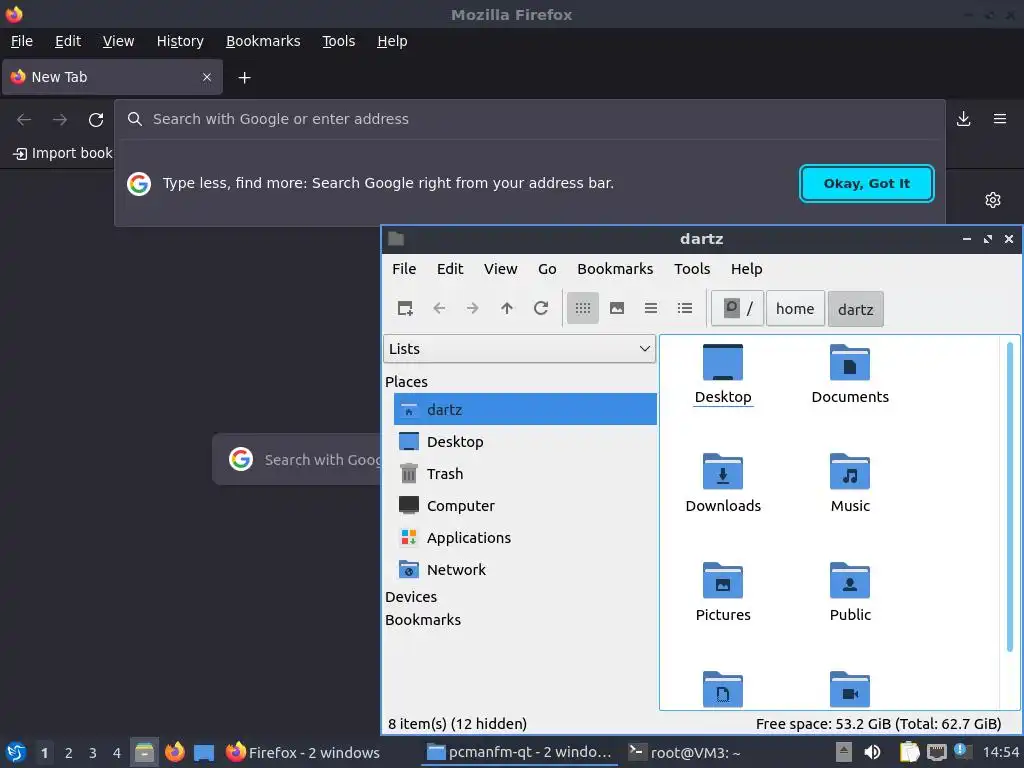This screenshot has width=1024, height=768.
Task: Open a new Firefox tab with plus
Action: click(244, 78)
